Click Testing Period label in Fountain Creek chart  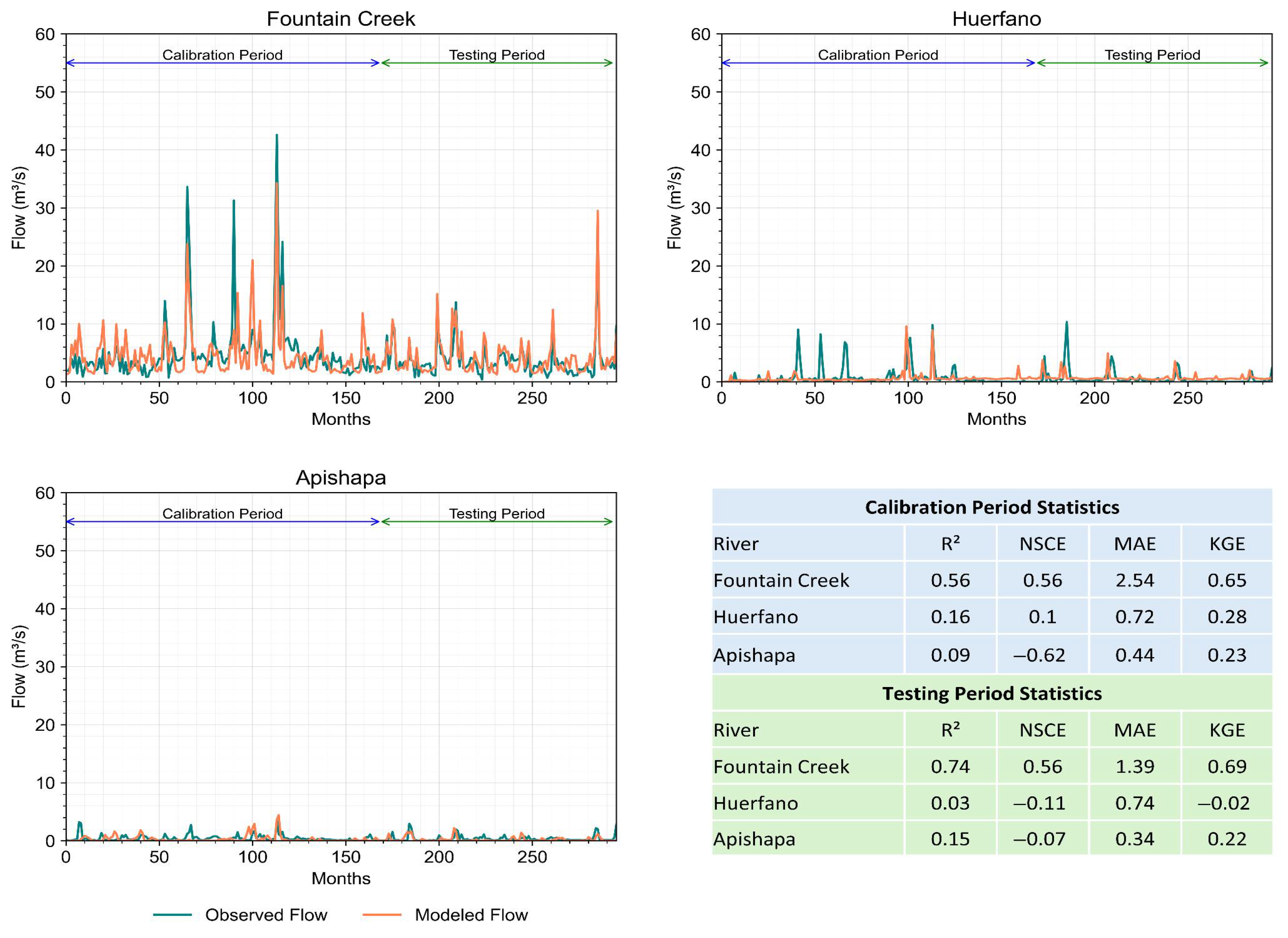497,55
